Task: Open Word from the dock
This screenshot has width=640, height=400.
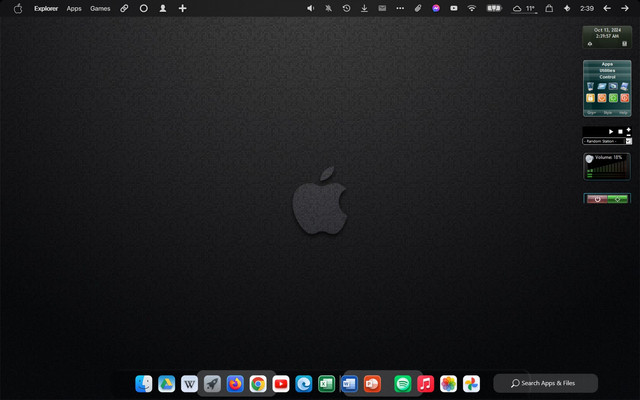Action: point(349,384)
